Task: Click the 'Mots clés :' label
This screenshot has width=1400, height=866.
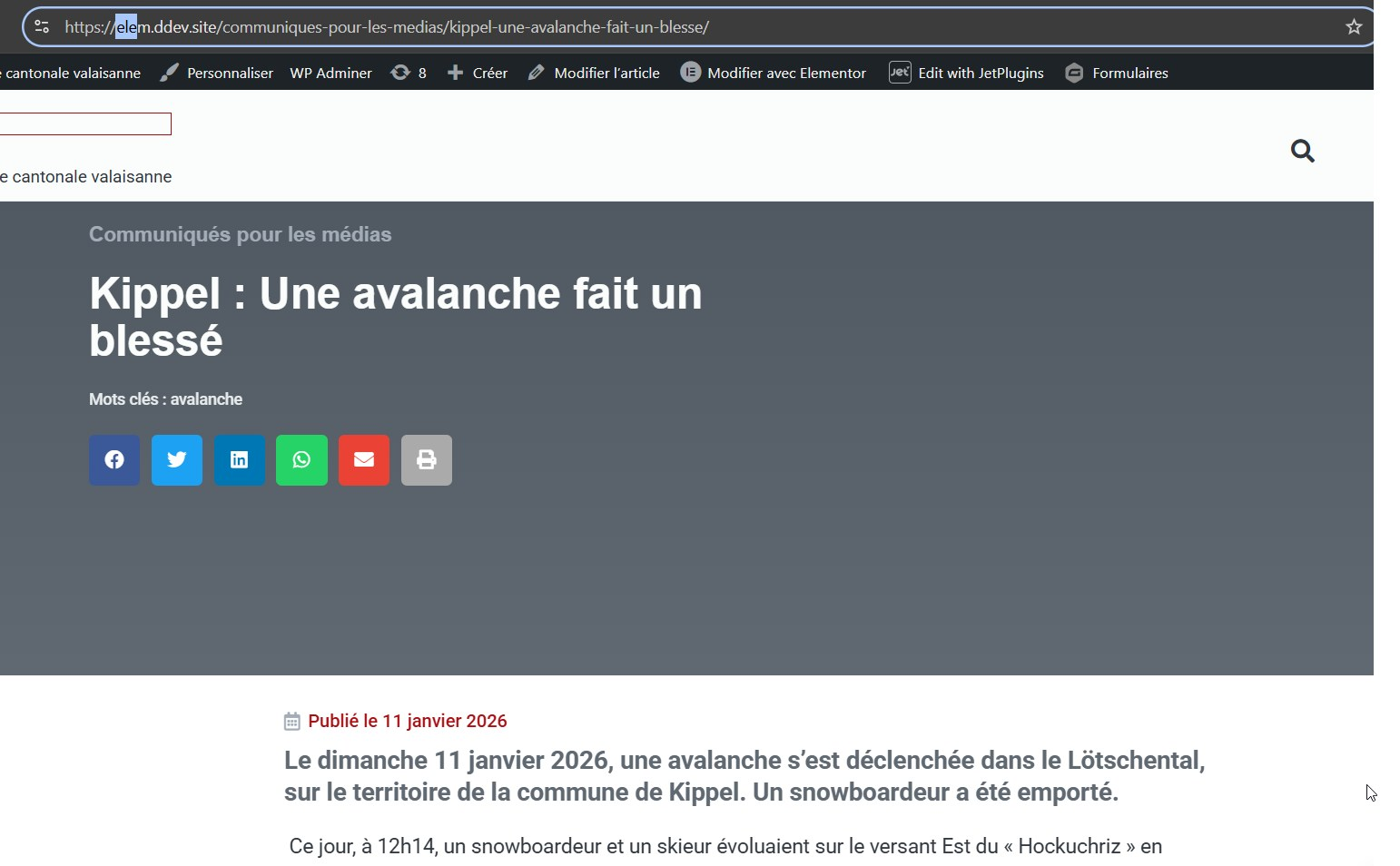Action: point(128,399)
